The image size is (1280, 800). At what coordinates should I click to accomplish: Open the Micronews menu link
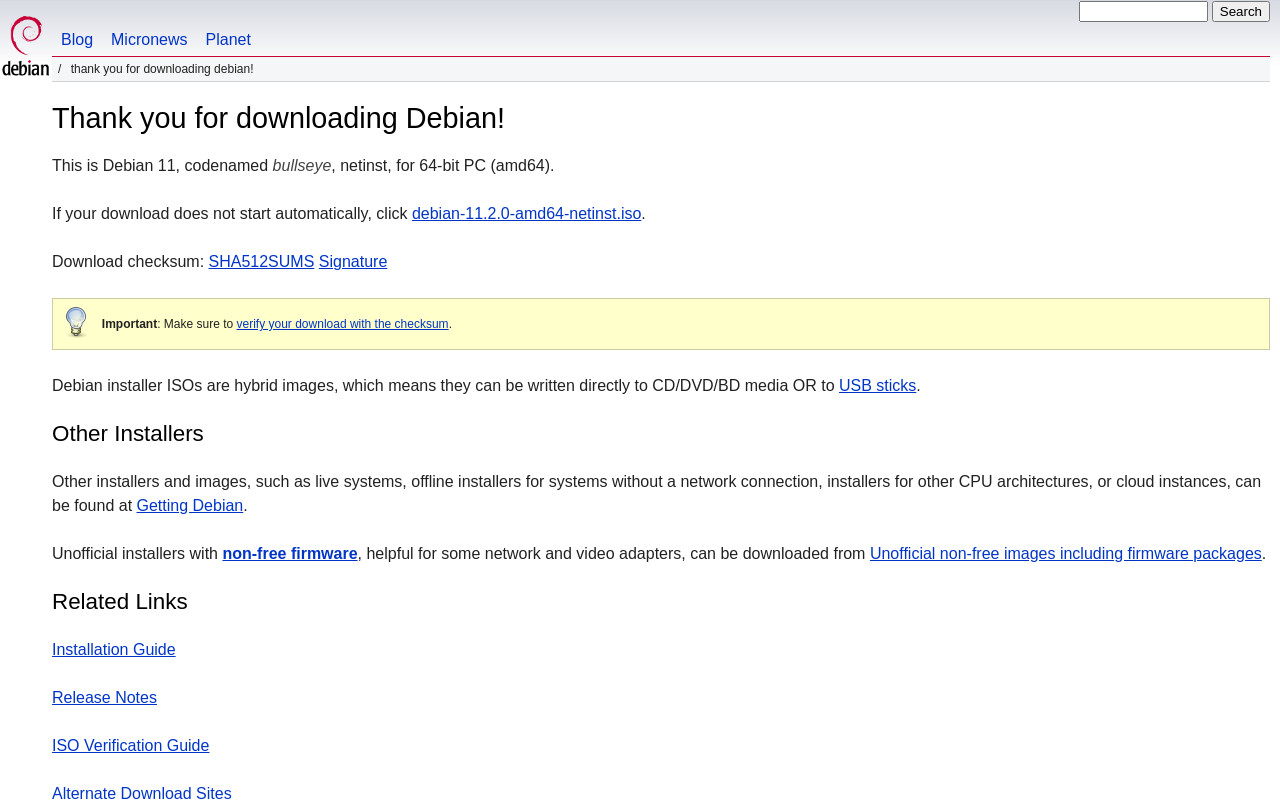tap(149, 40)
